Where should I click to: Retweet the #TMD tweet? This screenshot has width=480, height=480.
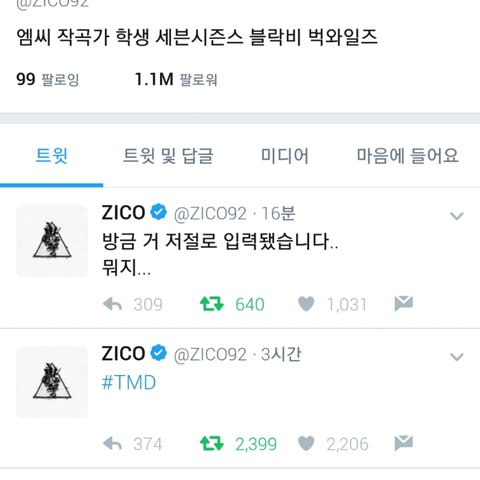tap(212, 444)
